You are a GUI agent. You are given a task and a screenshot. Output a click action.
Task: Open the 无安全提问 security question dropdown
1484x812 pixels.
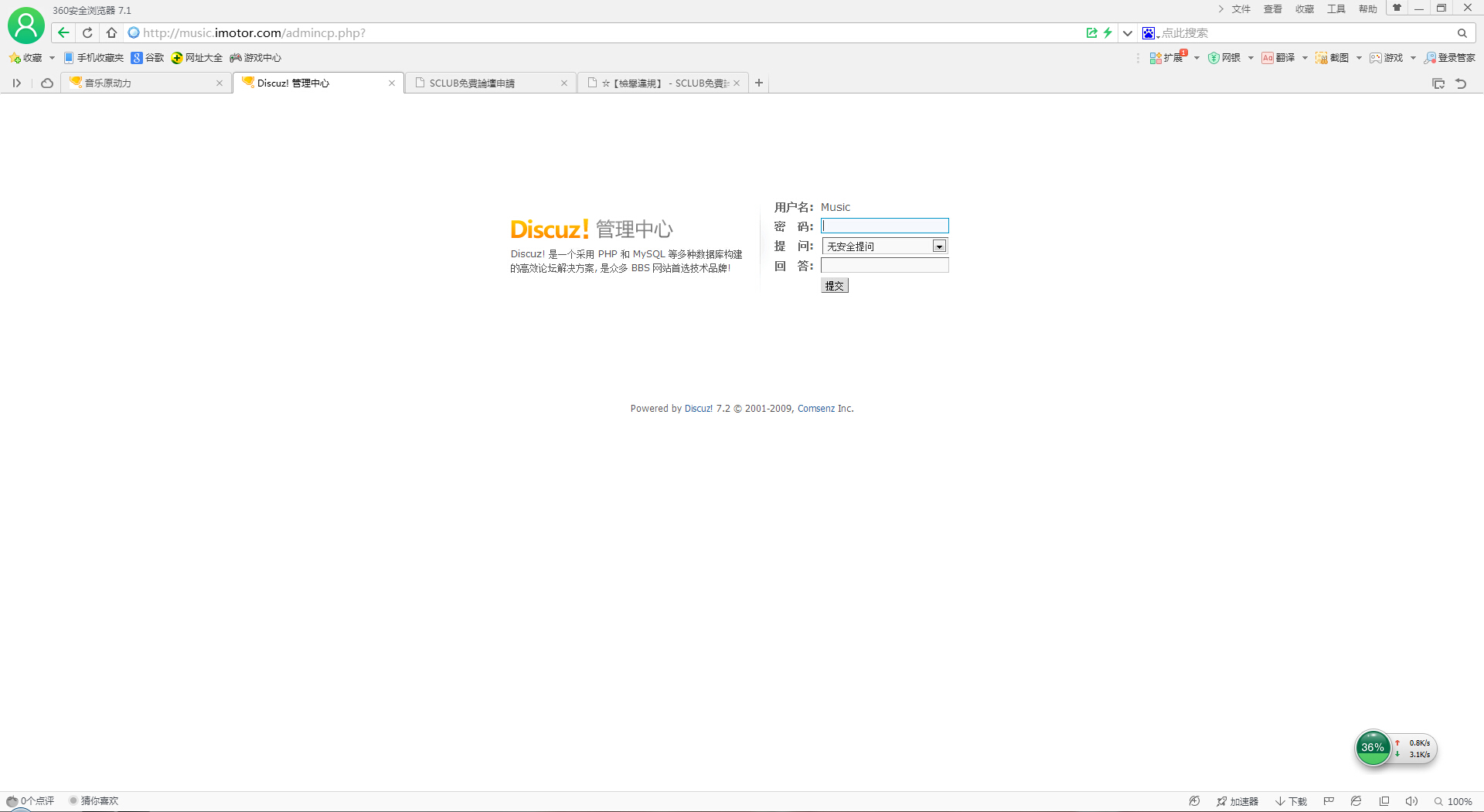click(884, 246)
